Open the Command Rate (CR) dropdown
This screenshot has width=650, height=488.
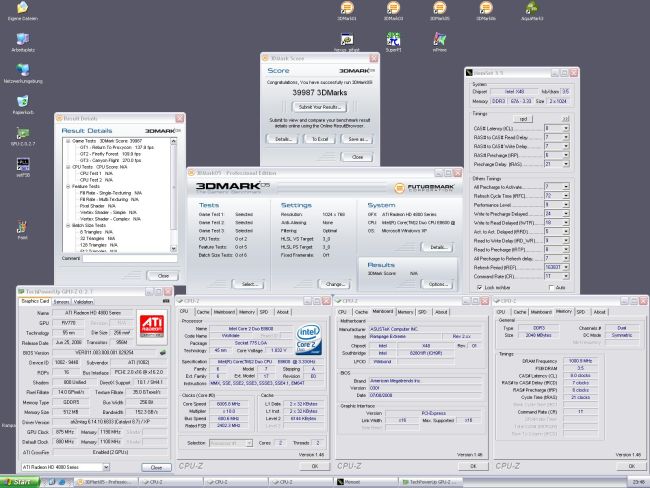[565, 276]
